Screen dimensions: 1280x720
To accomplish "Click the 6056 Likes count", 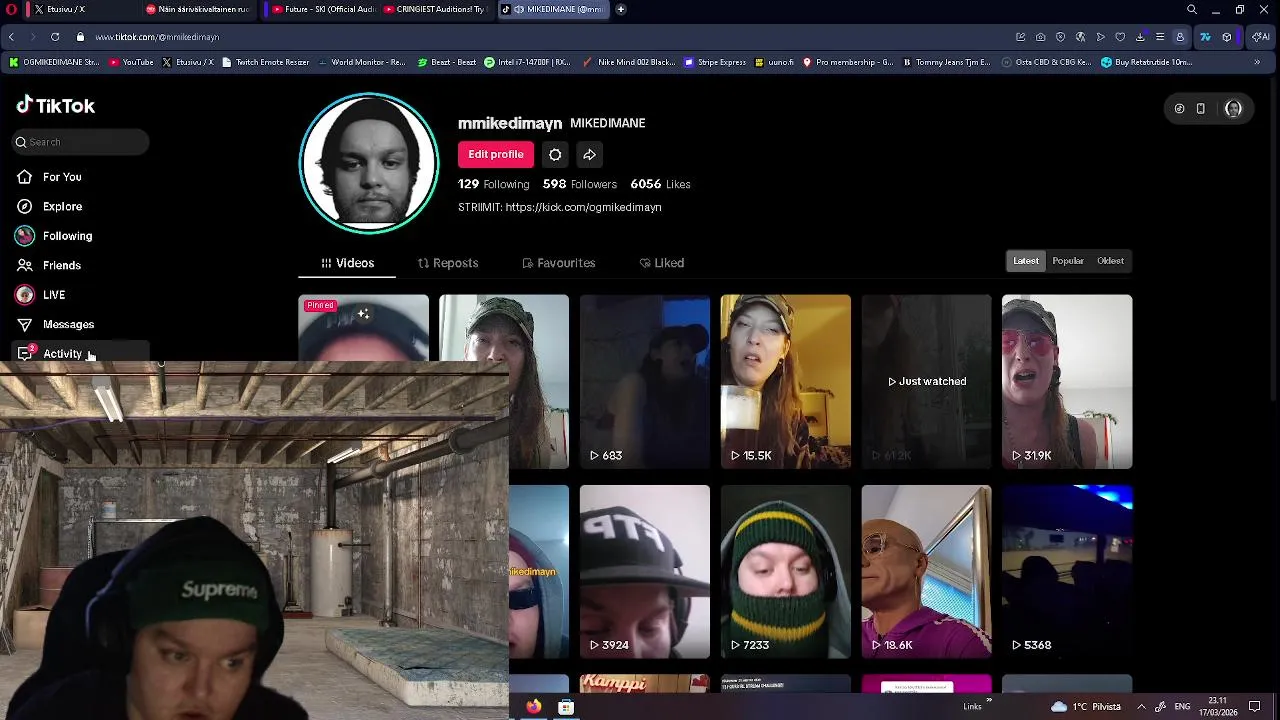I will [660, 184].
